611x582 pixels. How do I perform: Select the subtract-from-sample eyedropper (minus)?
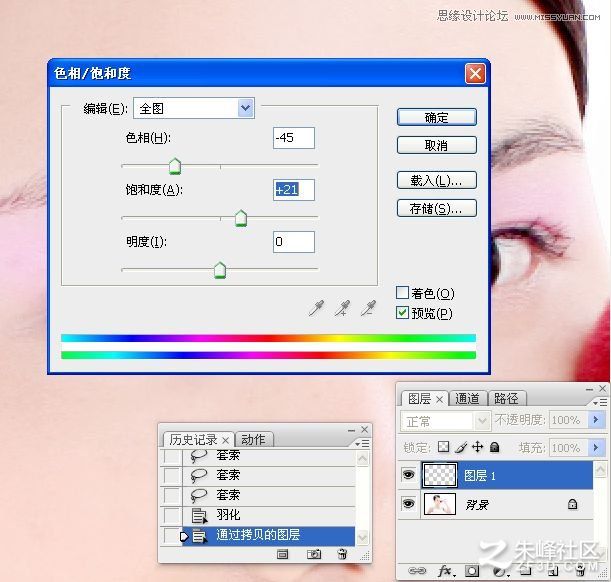368,308
